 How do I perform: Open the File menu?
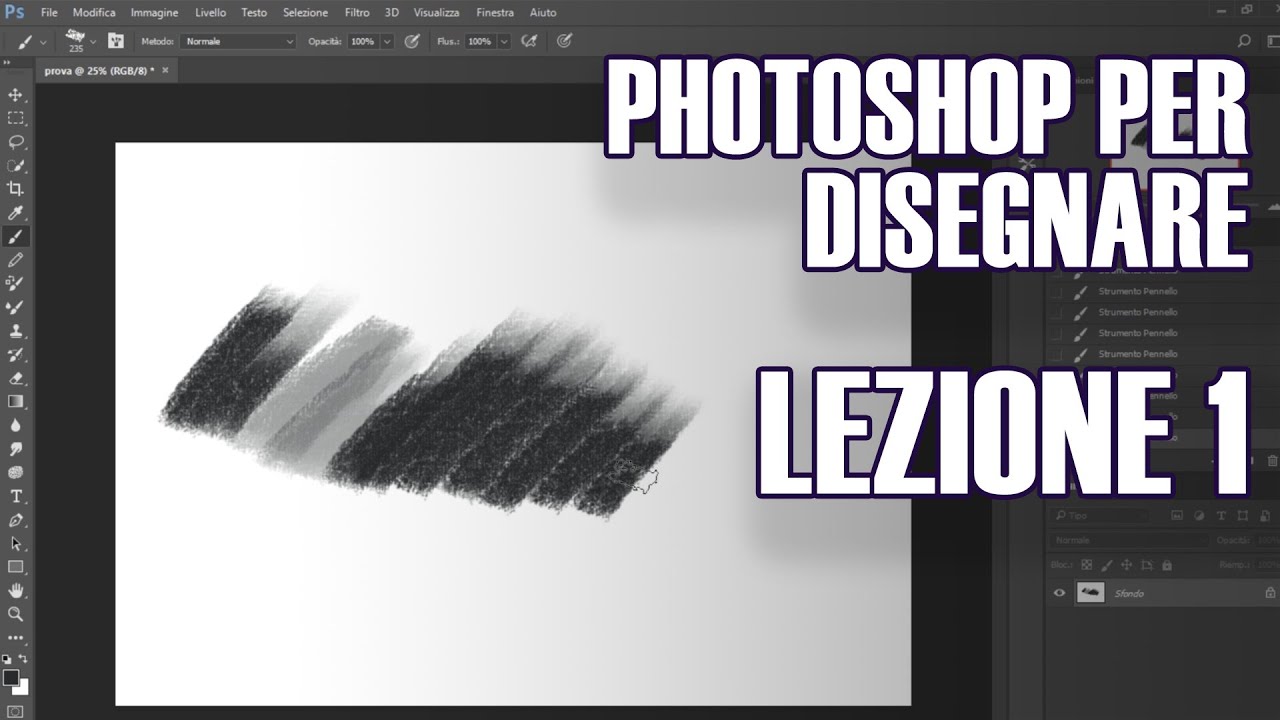(49, 12)
